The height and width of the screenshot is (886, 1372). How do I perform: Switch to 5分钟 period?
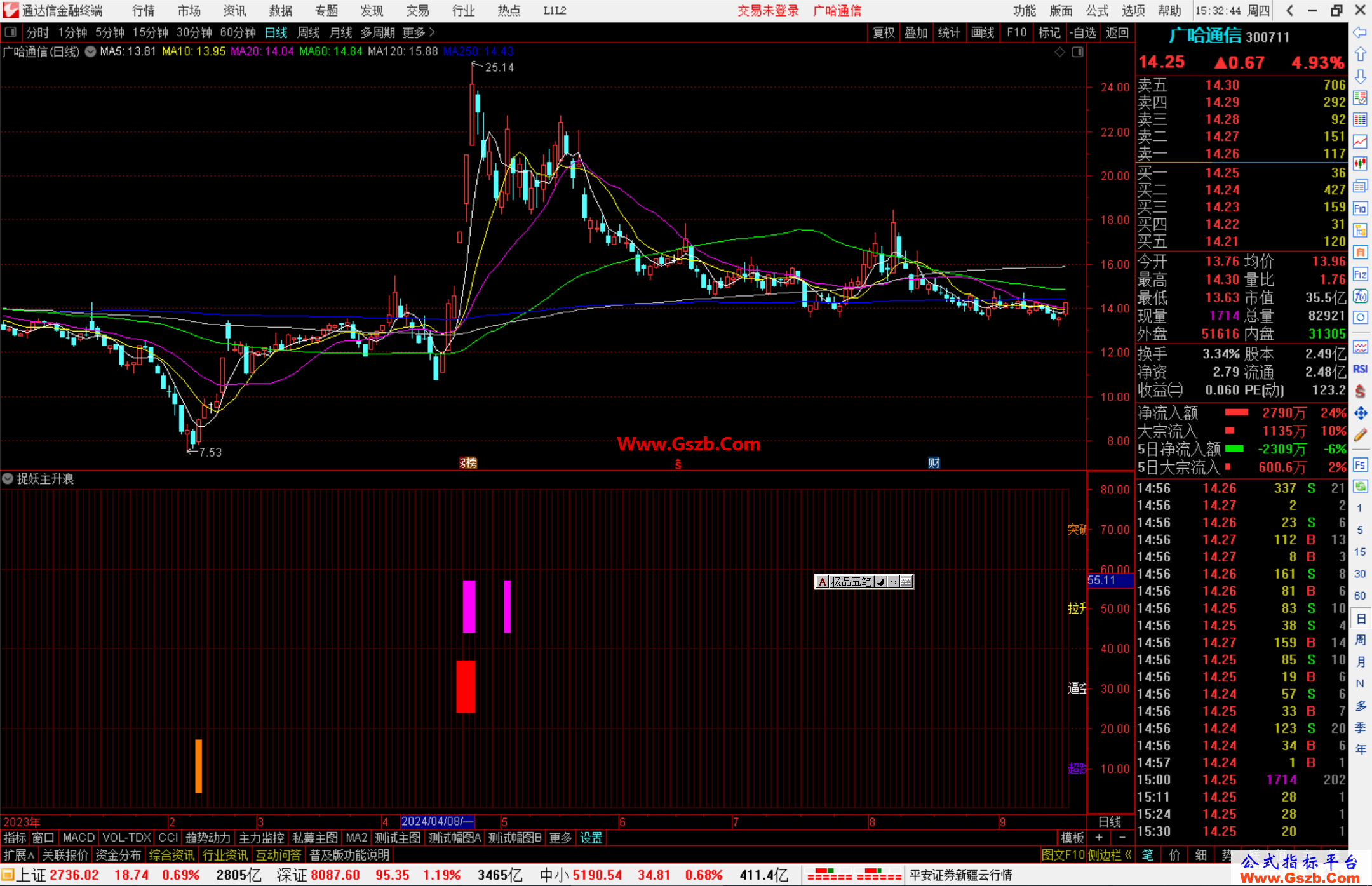click(110, 32)
